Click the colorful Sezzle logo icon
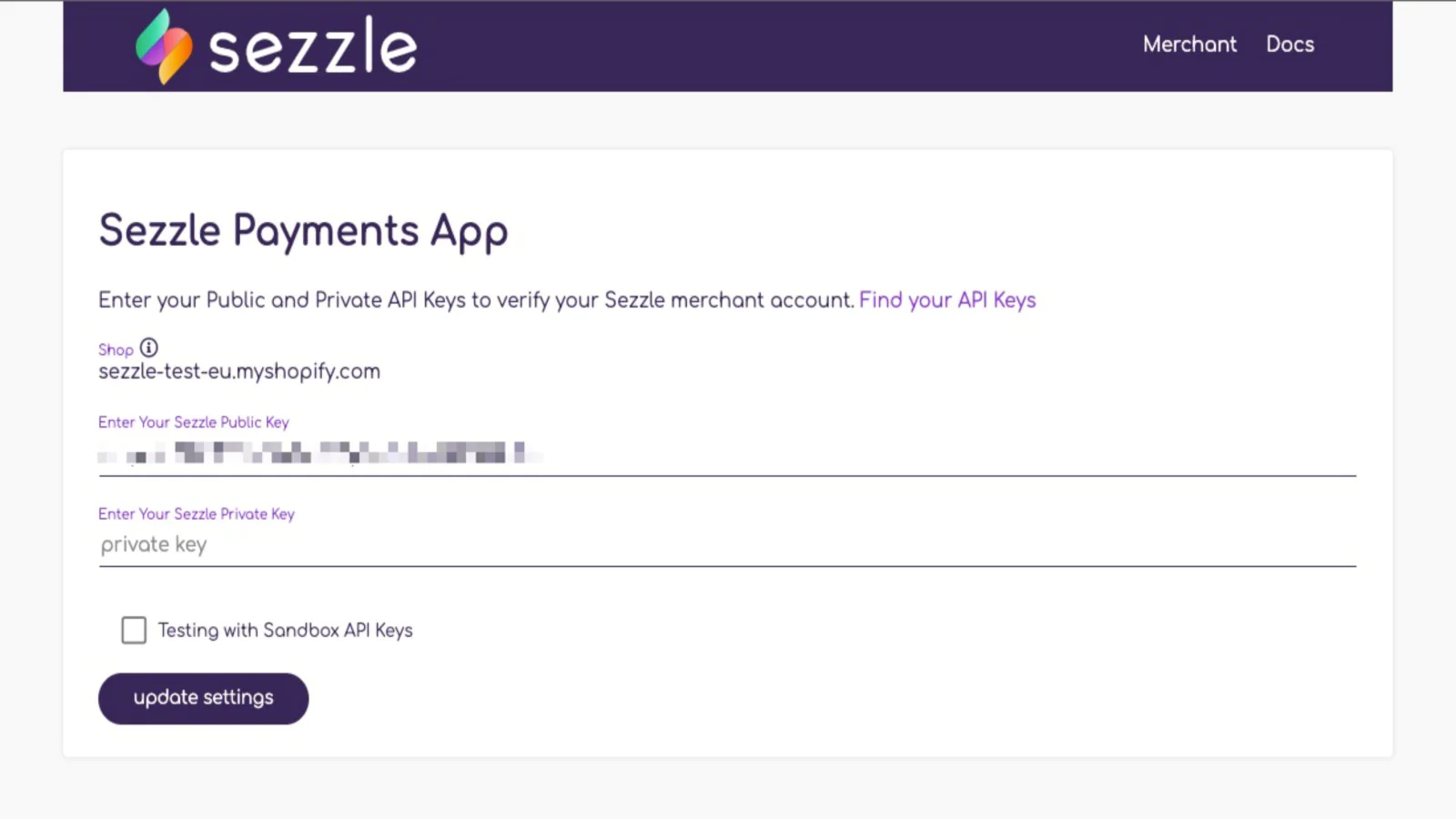 [x=164, y=46]
